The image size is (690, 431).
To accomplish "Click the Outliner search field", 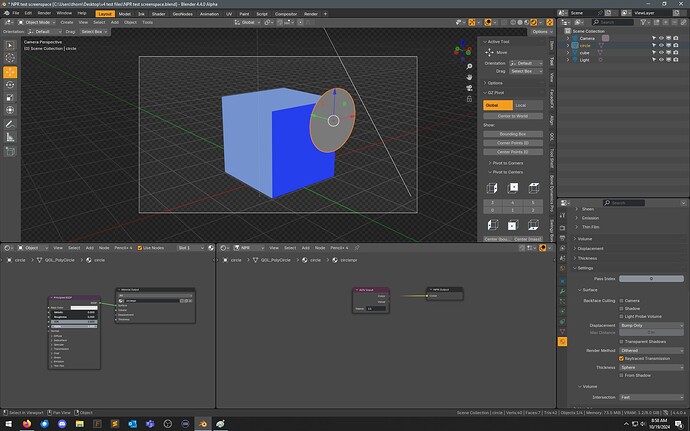I will [x=613, y=22].
